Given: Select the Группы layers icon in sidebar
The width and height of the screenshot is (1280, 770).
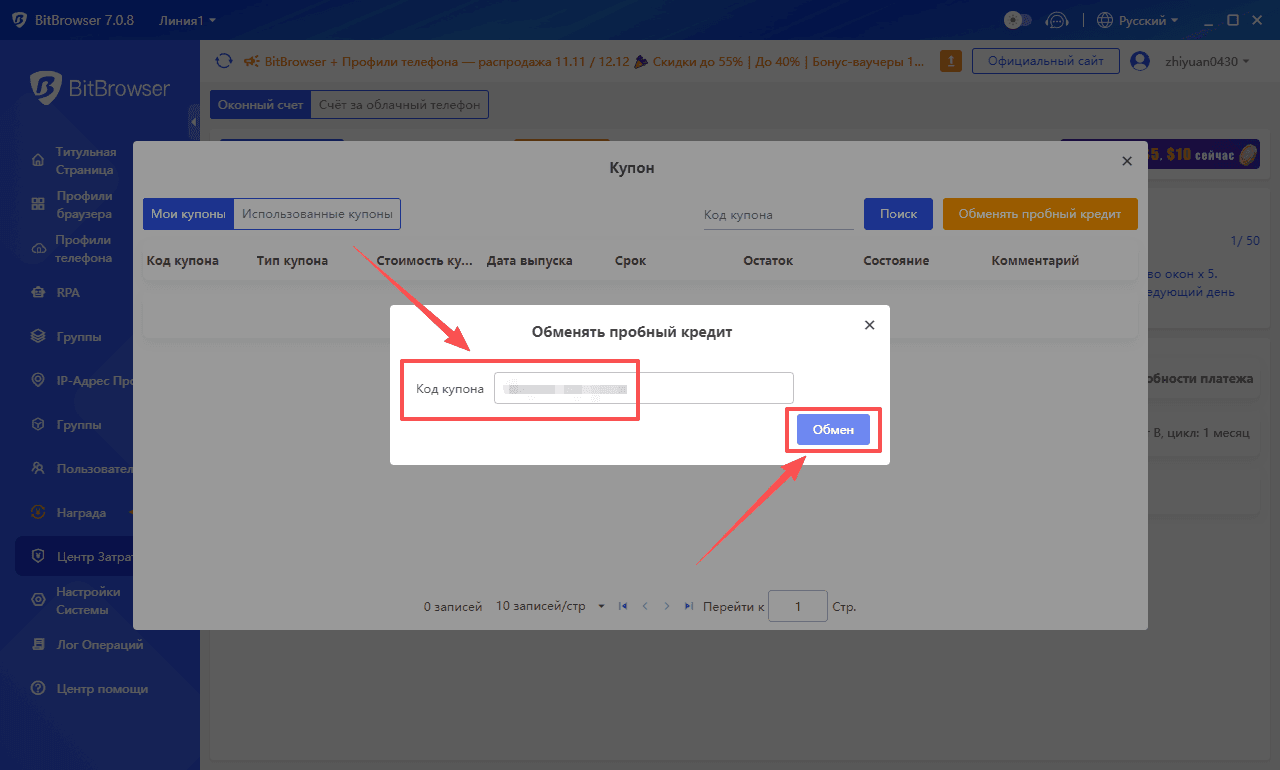Looking at the screenshot, I should 40,336.
